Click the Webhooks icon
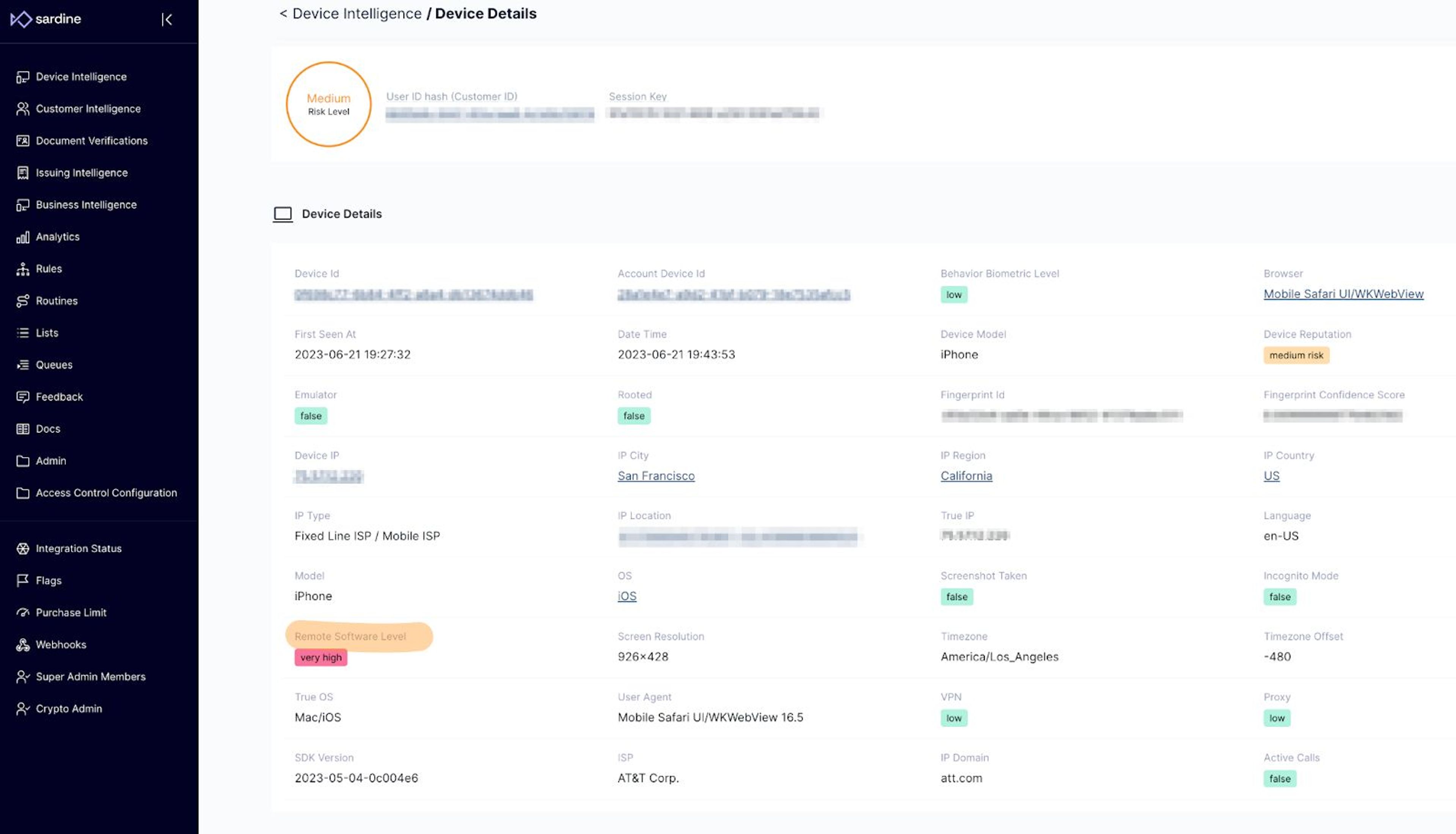The height and width of the screenshot is (834, 1456). tap(22, 645)
